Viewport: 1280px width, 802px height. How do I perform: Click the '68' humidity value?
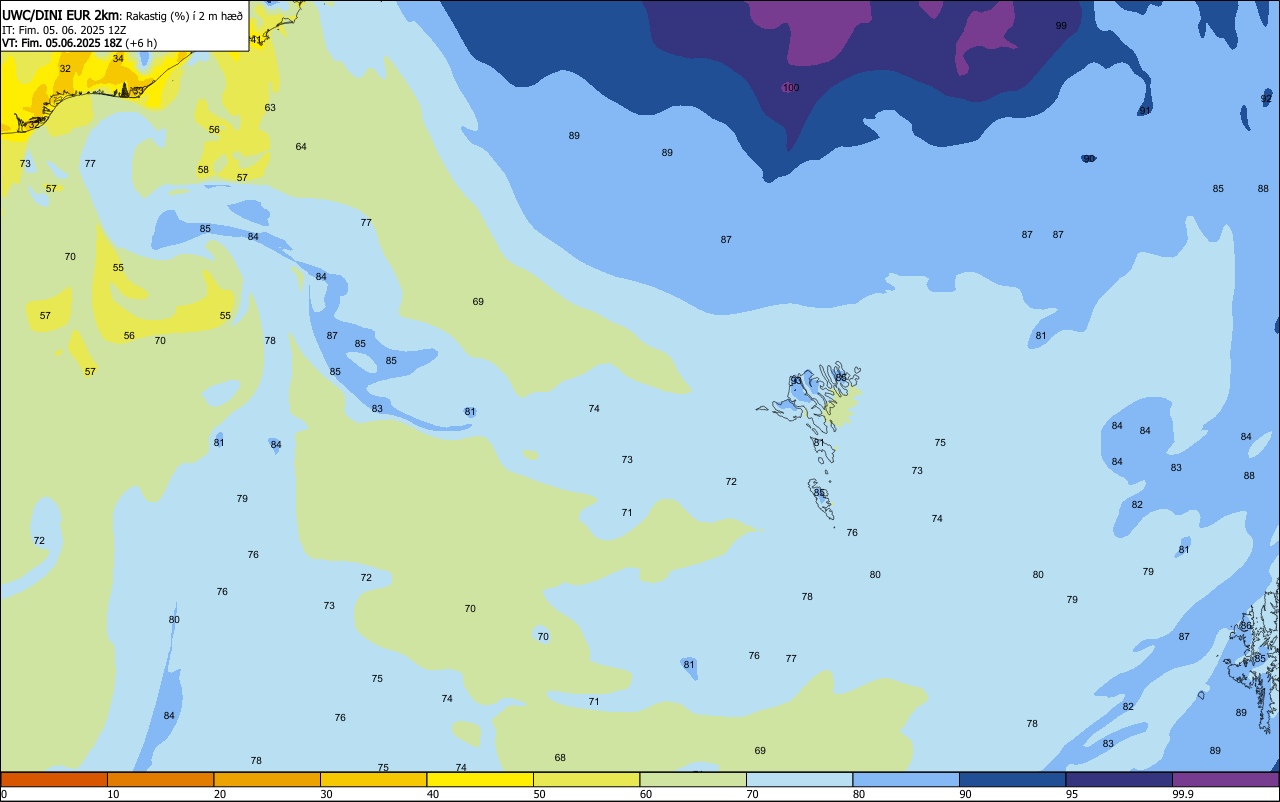pos(560,758)
